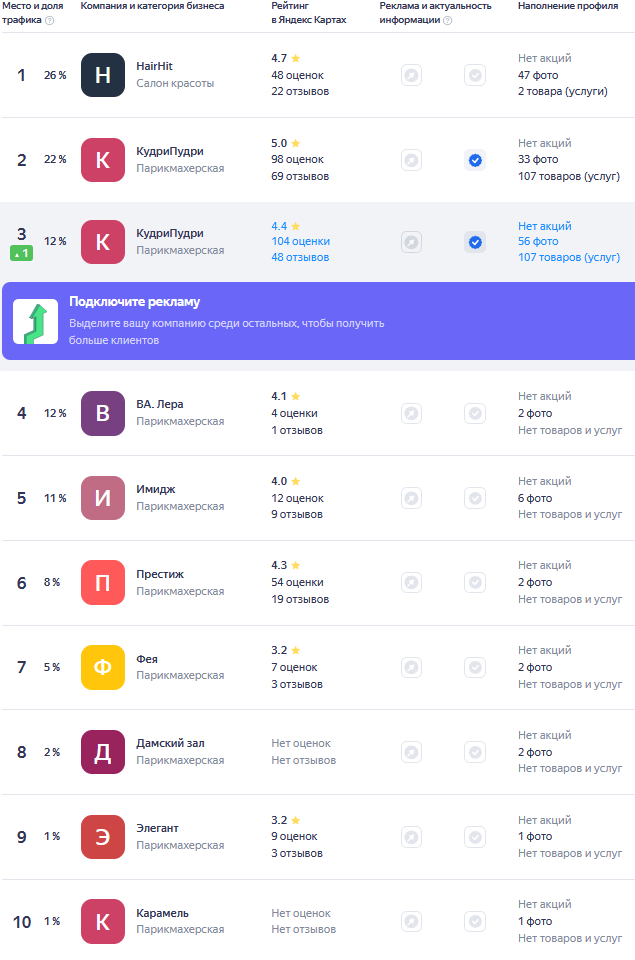Click the Престиж avatar icon
The height and width of the screenshot is (960, 635).
pyautogui.click(x=103, y=582)
